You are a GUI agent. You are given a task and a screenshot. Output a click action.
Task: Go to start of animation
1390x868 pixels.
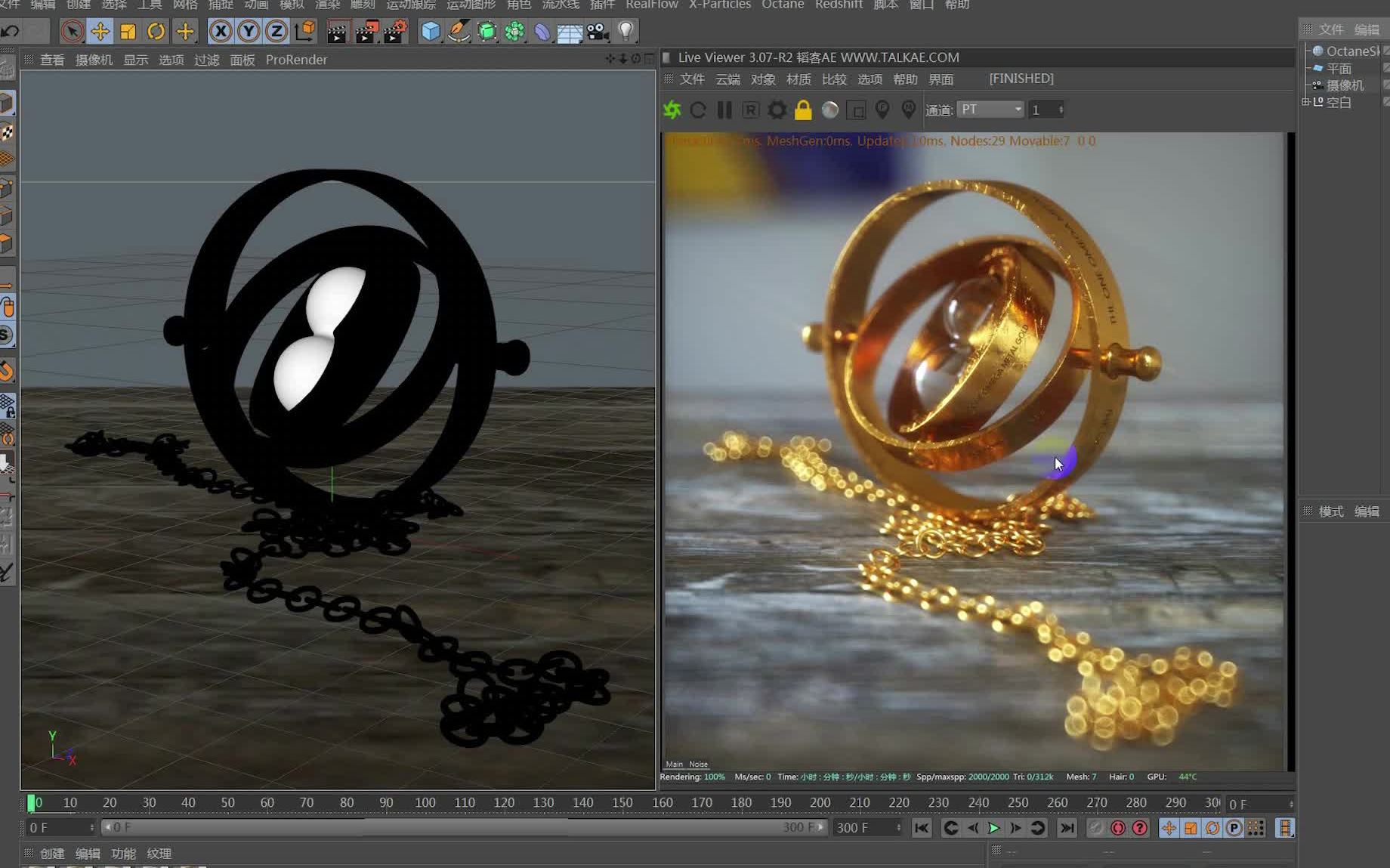[x=922, y=828]
